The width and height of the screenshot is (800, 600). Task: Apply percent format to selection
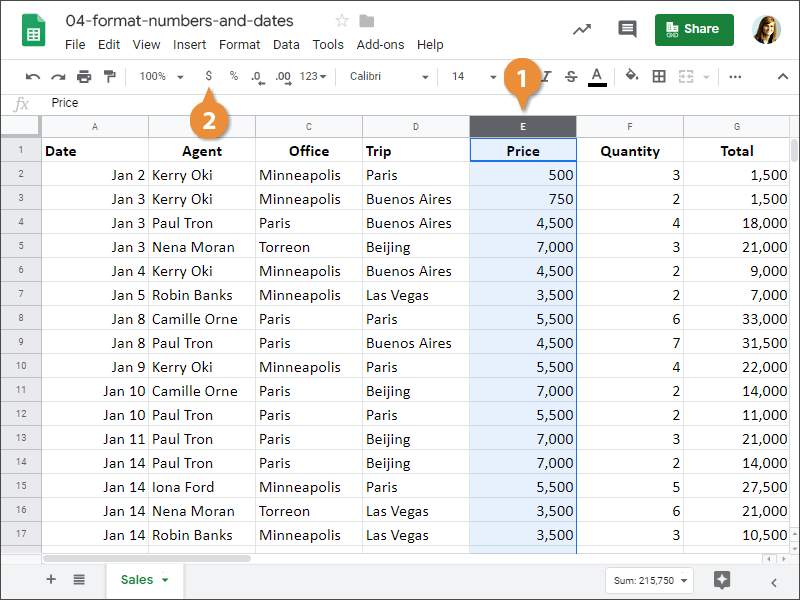(233, 76)
